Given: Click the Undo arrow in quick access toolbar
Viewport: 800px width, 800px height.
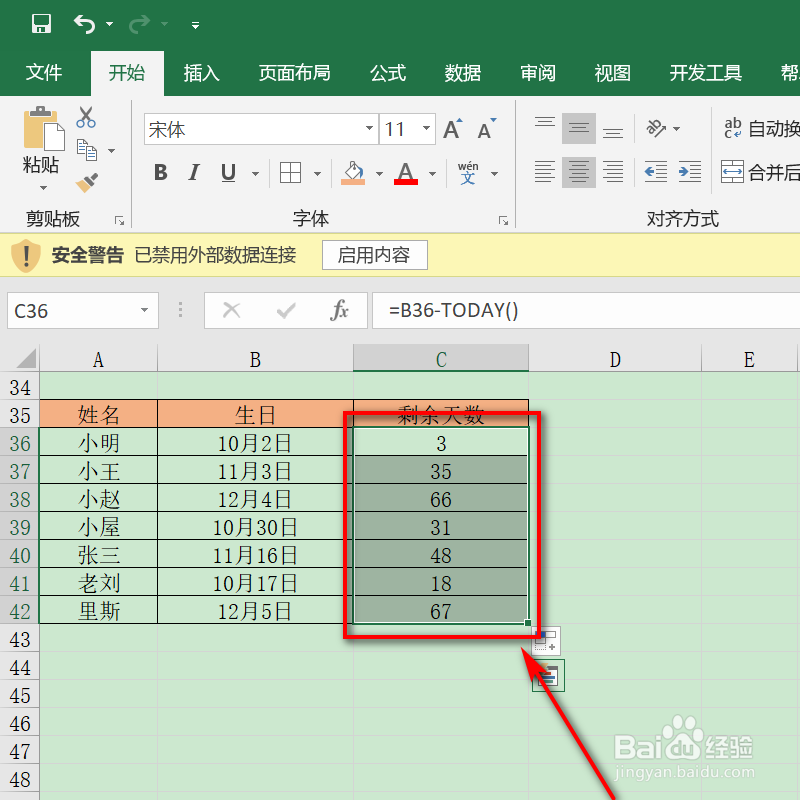Looking at the screenshot, I should pos(84,22).
